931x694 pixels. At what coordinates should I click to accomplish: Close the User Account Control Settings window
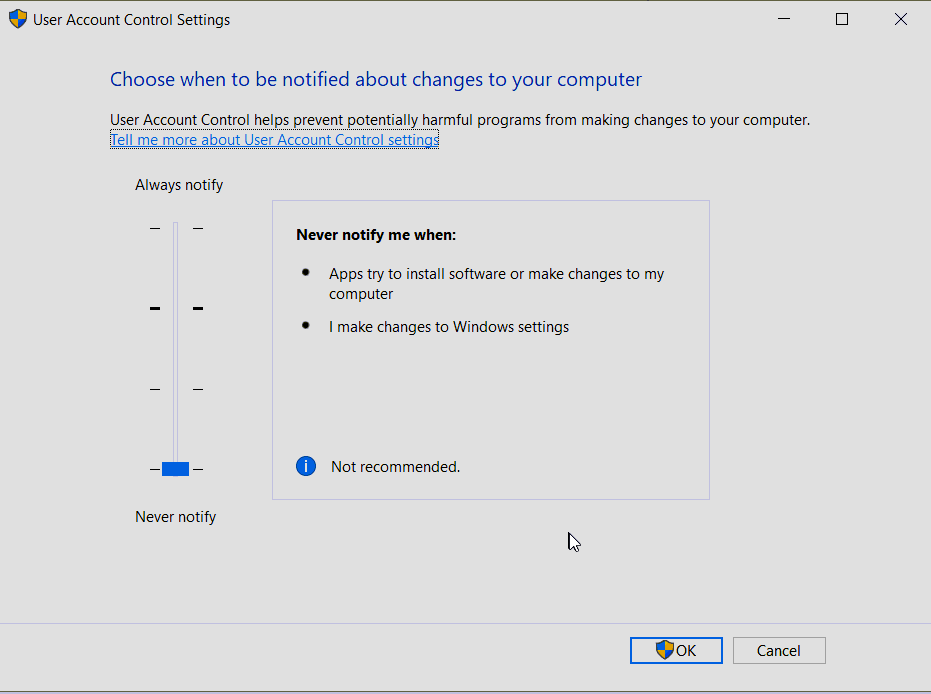901,19
